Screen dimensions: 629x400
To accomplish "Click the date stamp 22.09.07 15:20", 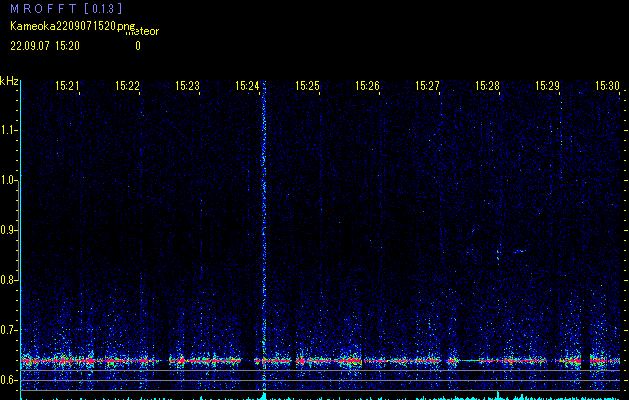I will pos(45,46).
